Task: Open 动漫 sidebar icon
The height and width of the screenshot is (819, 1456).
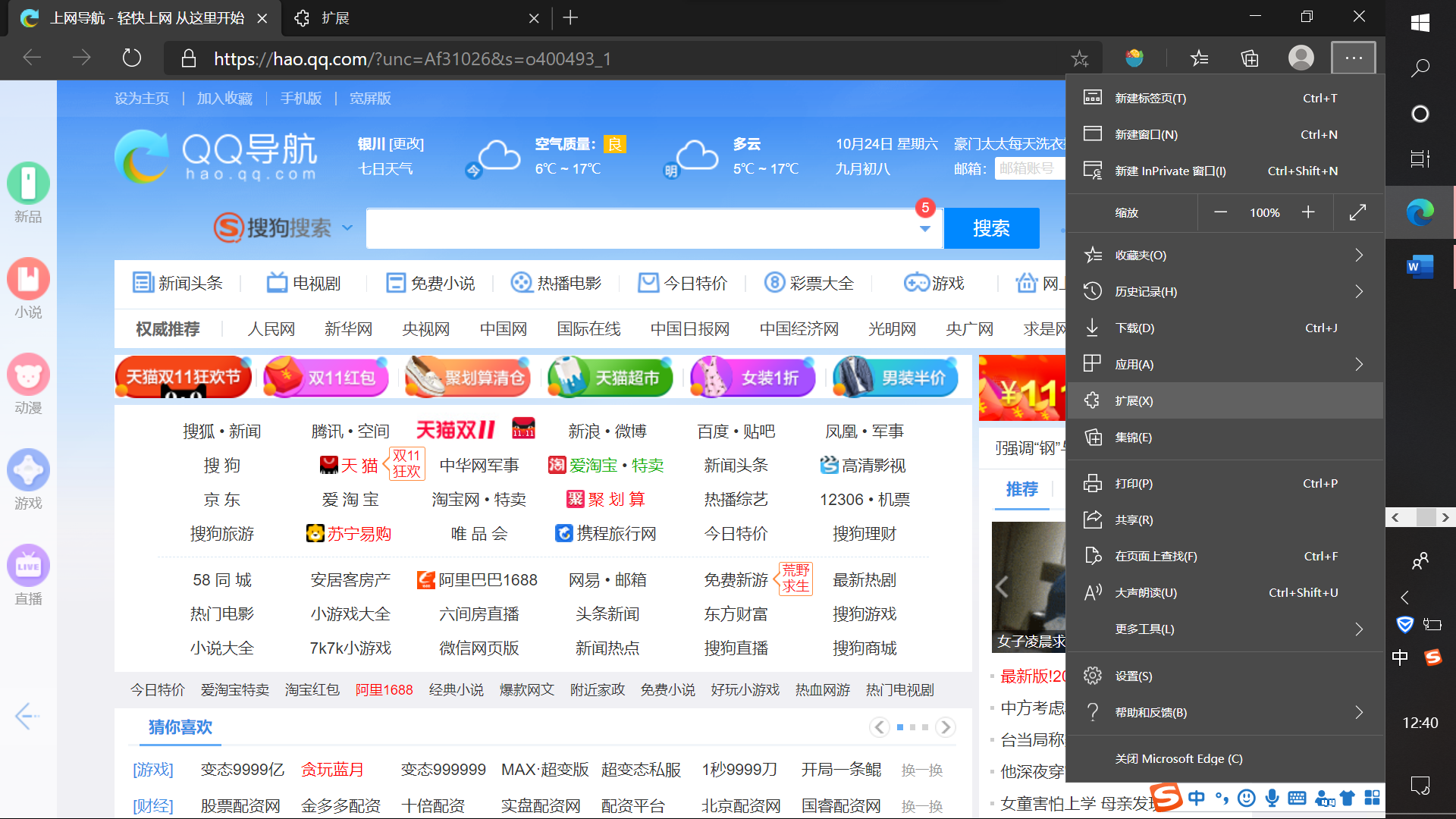Action: pyautogui.click(x=28, y=384)
